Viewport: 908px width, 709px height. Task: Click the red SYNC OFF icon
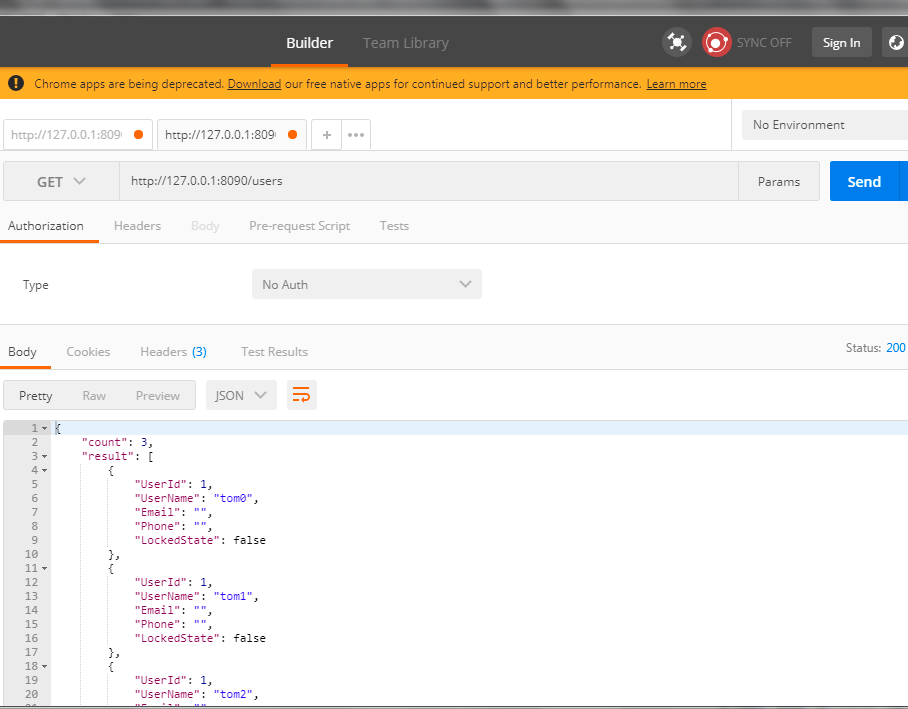[x=716, y=42]
